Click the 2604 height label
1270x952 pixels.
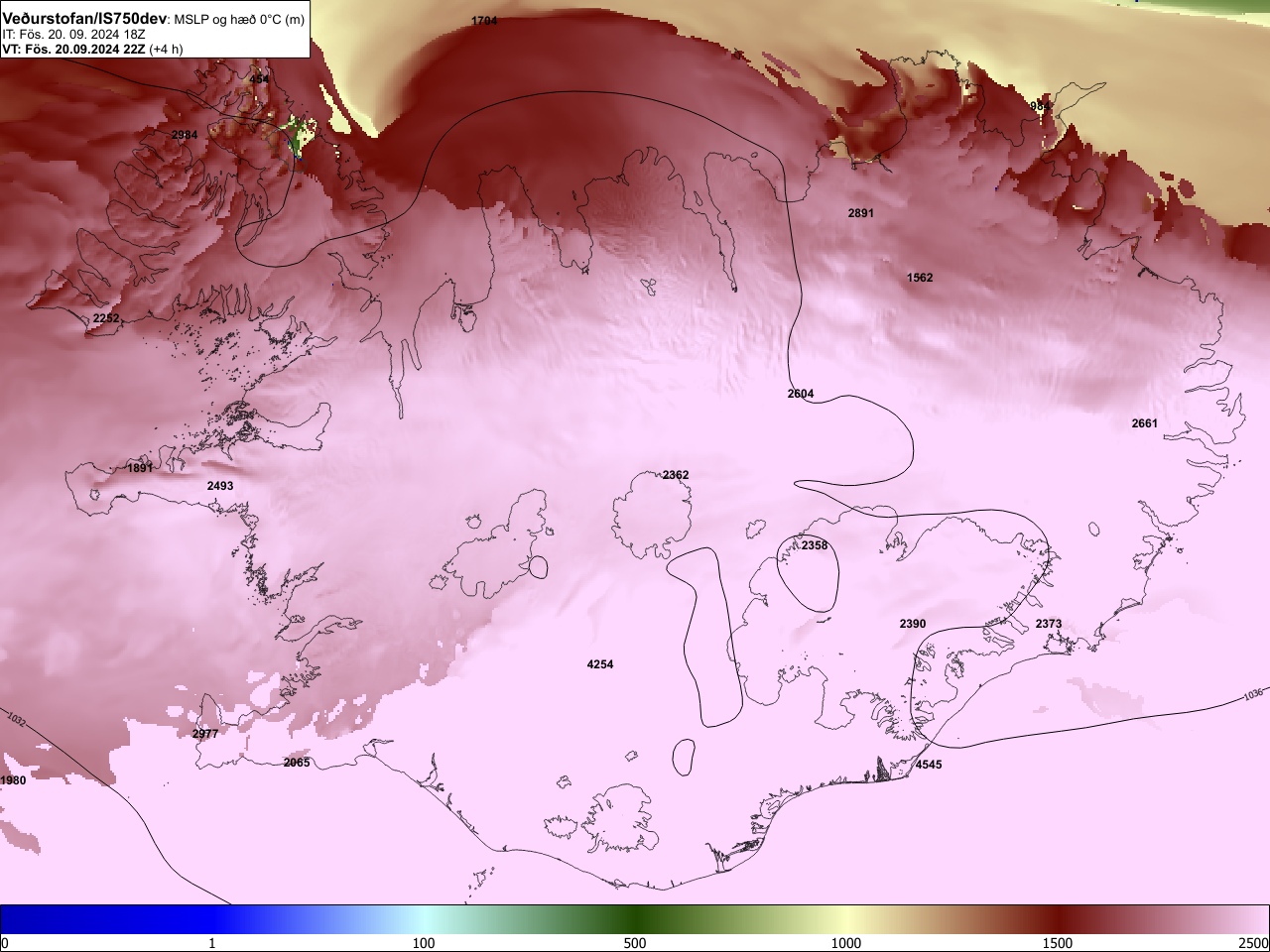pyautogui.click(x=801, y=394)
